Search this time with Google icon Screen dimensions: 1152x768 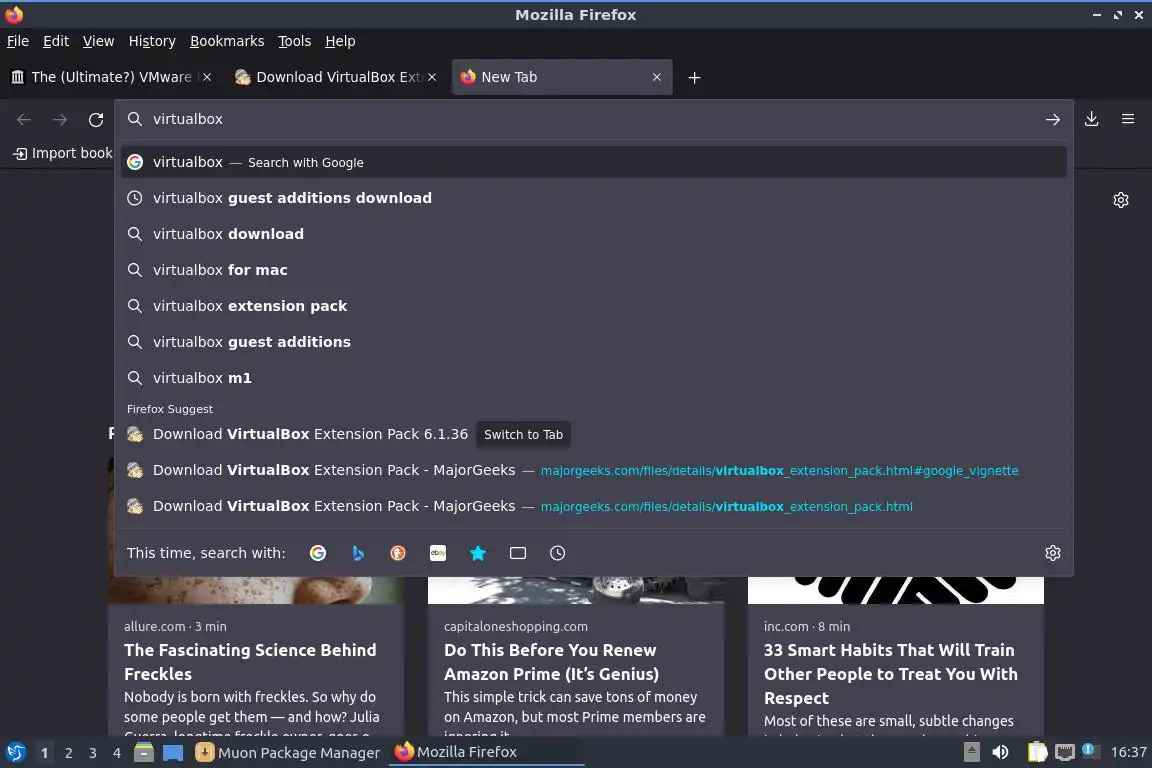click(317, 553)
